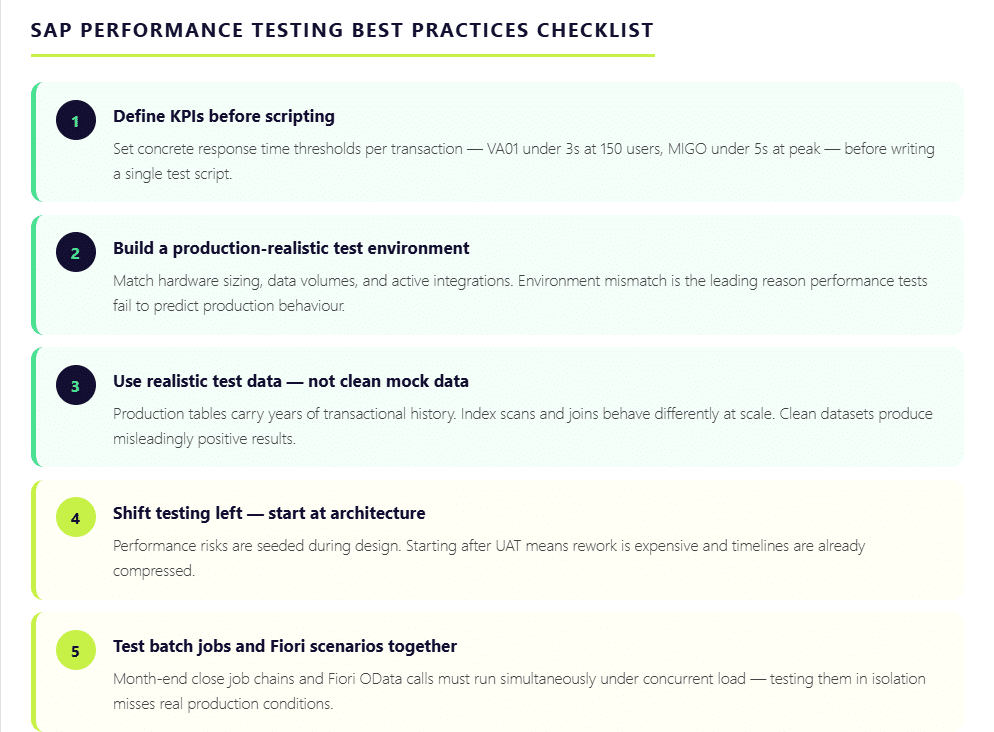
Task: Click the text about matching hardware sizing
Action: pyautogui.click(x=520, y=293)
